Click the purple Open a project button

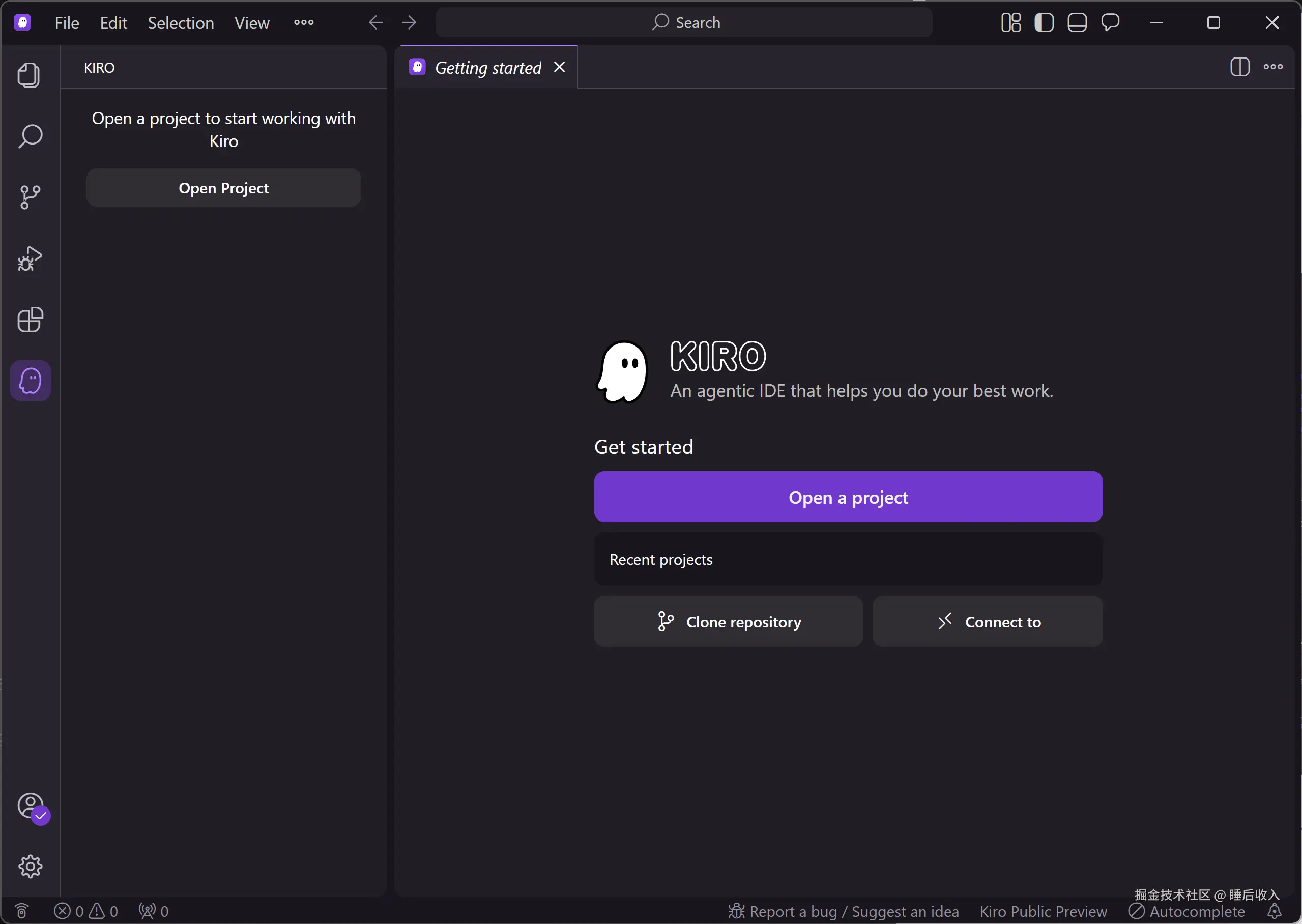(848, 497)
